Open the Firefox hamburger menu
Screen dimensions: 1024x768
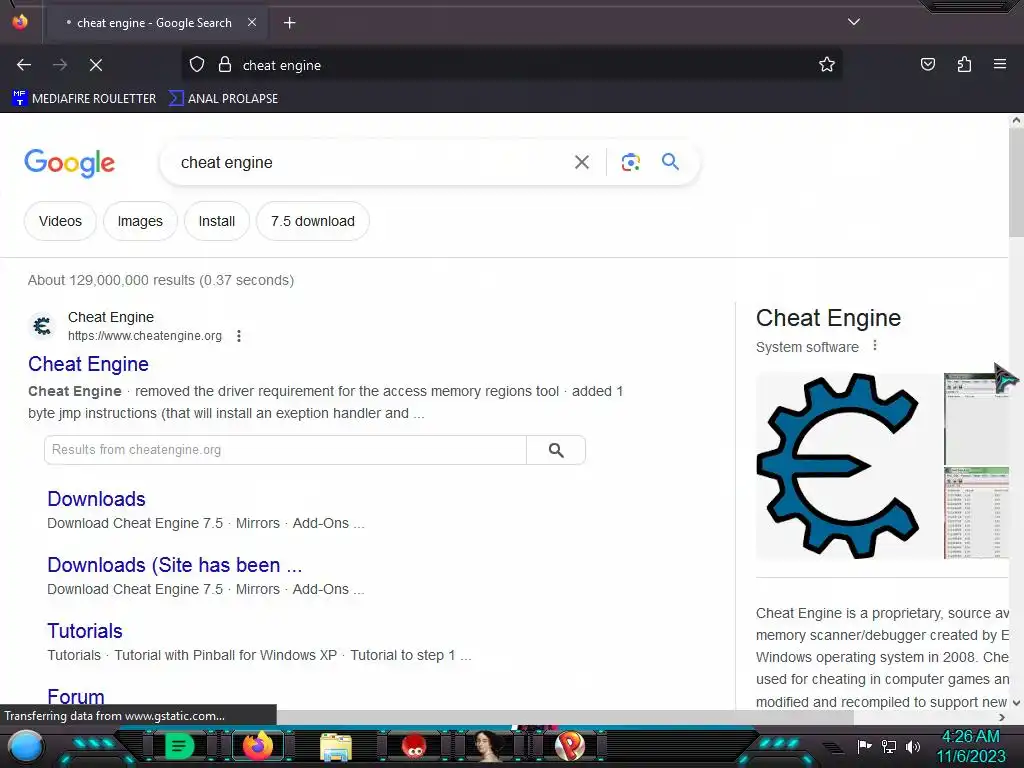click(999, 64)
